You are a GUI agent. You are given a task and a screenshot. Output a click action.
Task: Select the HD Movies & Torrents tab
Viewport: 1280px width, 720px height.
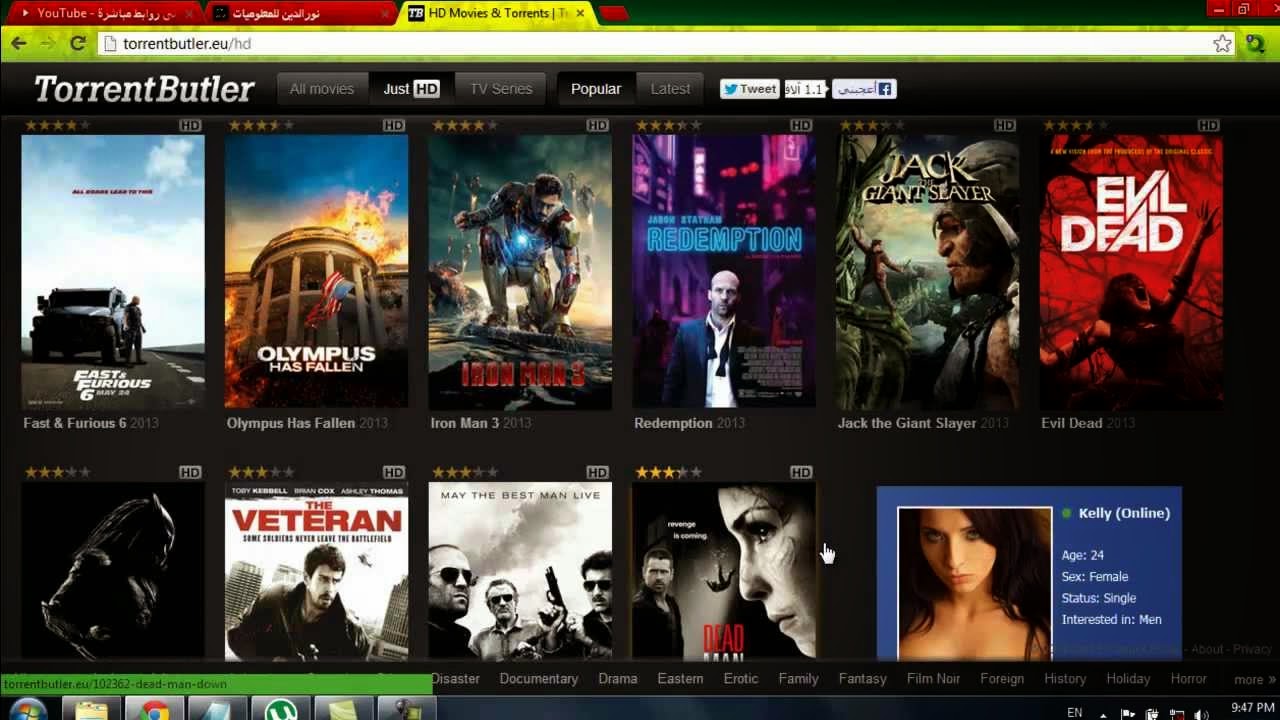(x=497, y=14)
